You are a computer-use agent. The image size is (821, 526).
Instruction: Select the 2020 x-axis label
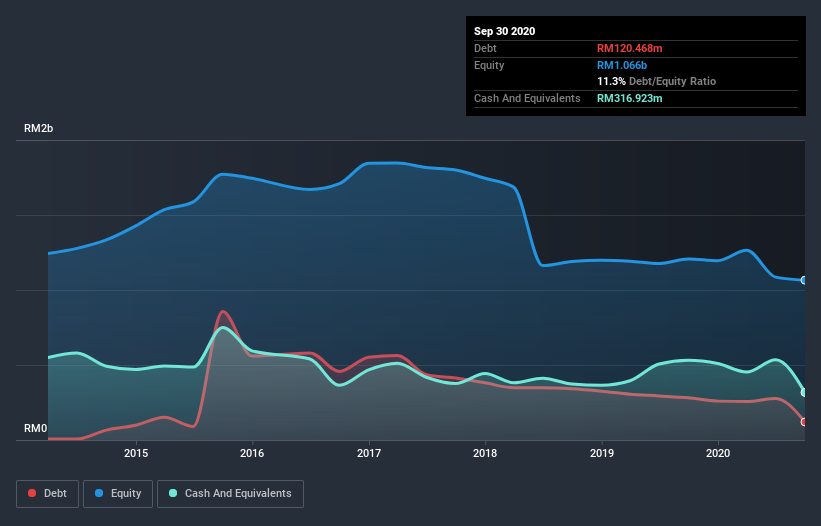click(x=718, y=453)
